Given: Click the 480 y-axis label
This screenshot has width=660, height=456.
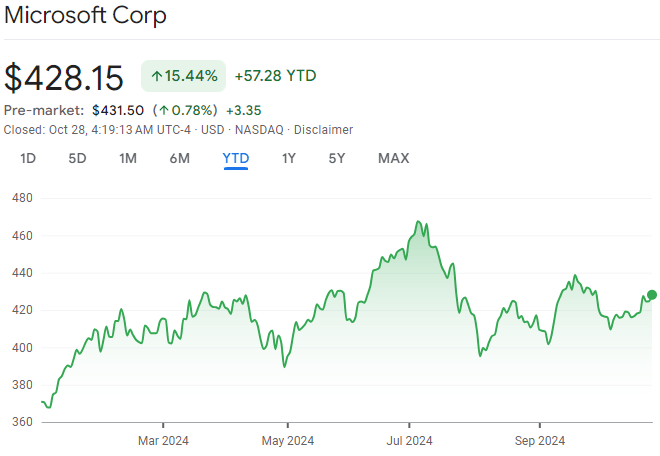Looking at the screenshot, I should pos(22,198).
